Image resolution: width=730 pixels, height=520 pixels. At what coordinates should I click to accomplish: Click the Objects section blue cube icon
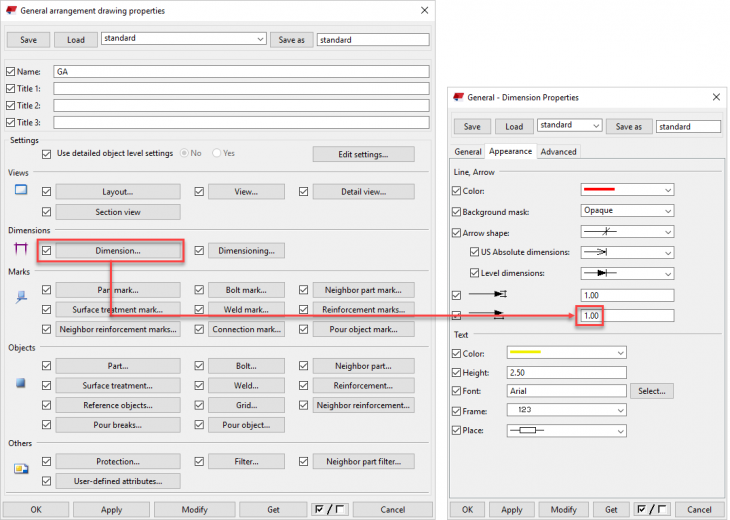point(20,383)
